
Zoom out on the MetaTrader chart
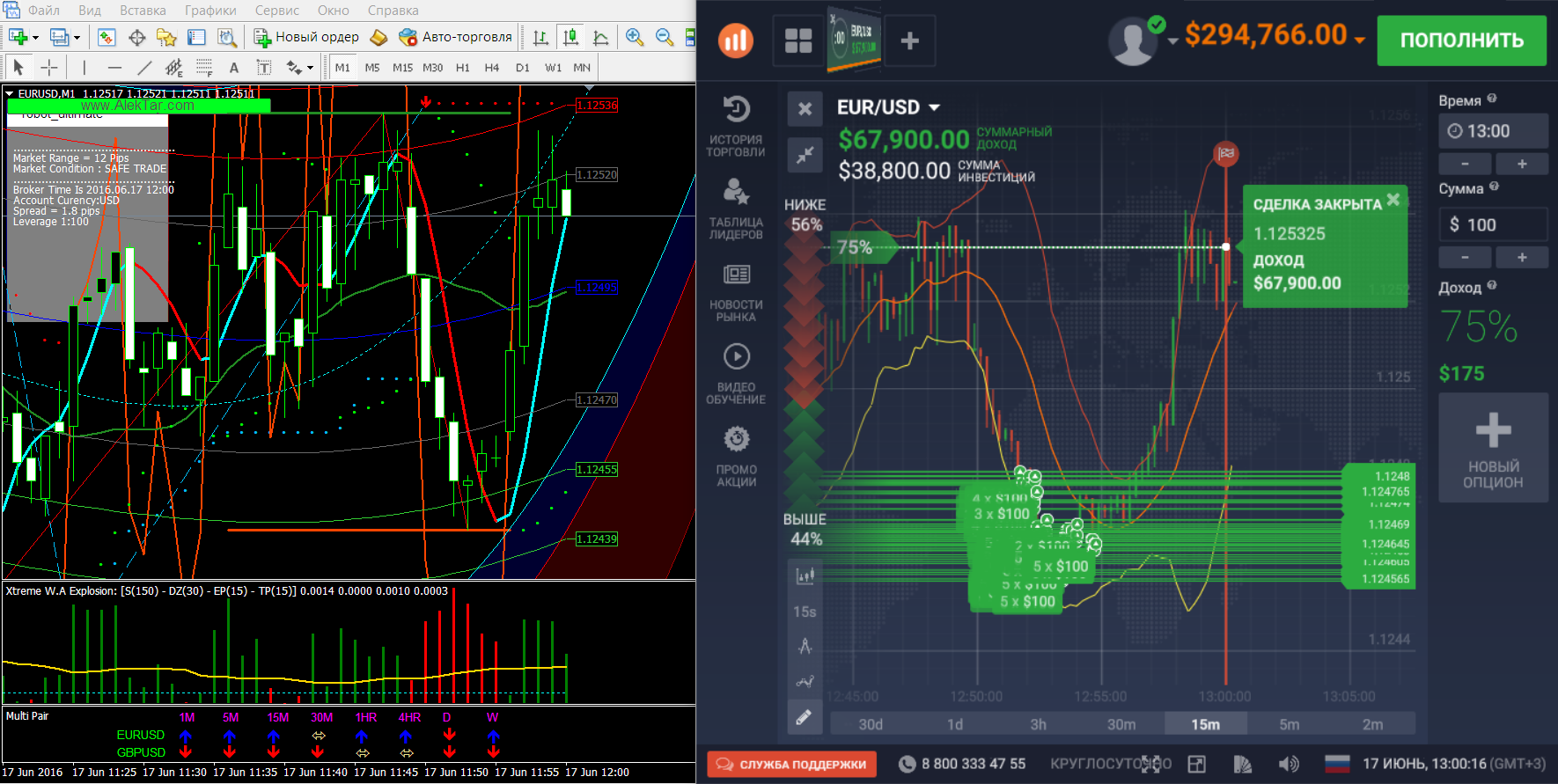(665, 37)
